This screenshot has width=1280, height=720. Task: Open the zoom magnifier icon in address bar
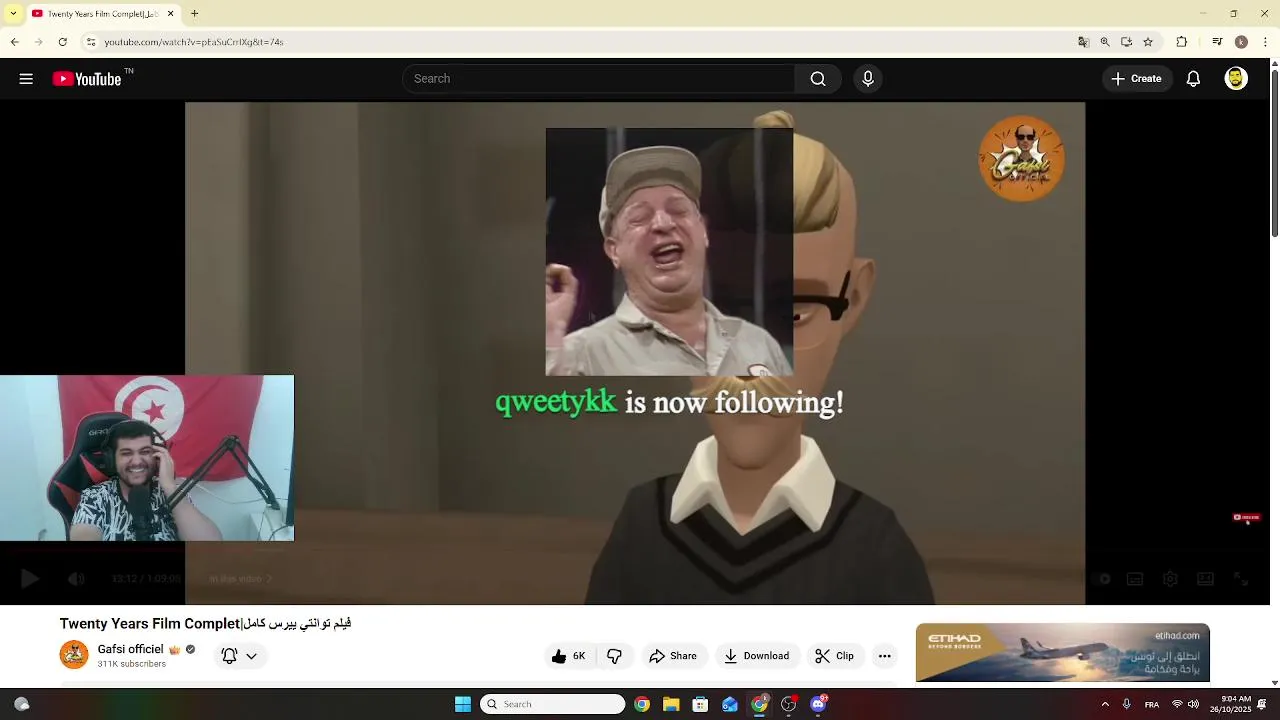[x=1105, y=42]
